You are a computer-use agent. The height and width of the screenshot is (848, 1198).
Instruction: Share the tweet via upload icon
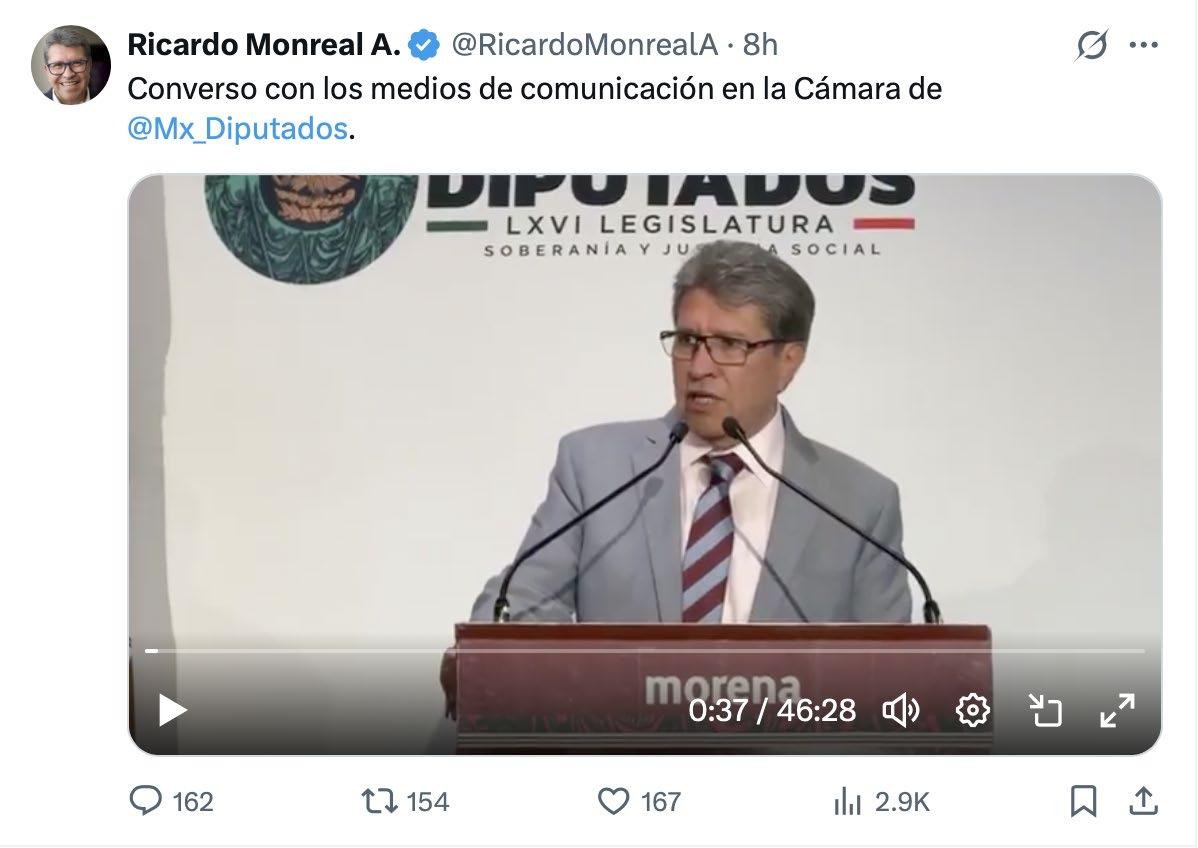(x=1143, y=801)
